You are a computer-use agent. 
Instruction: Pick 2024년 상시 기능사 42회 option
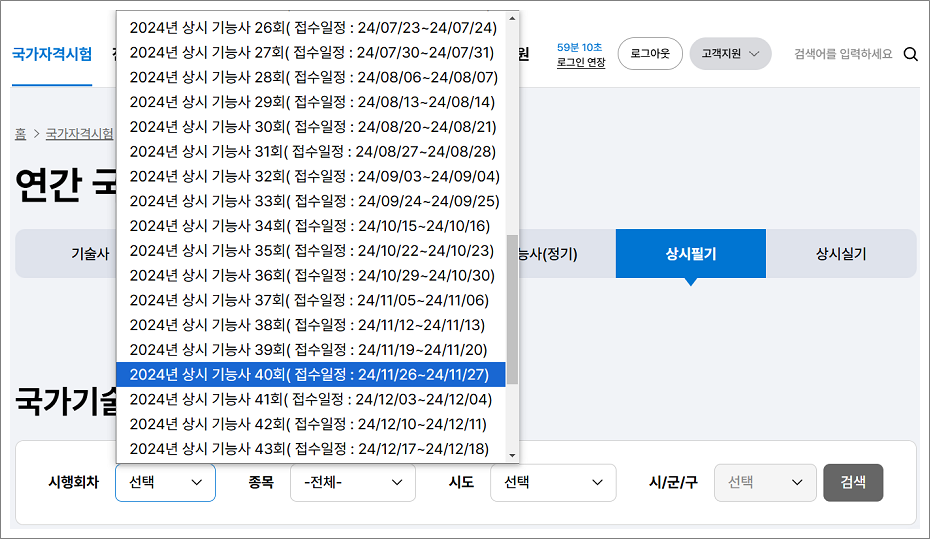pyautogui.click(x=311, y=425)
